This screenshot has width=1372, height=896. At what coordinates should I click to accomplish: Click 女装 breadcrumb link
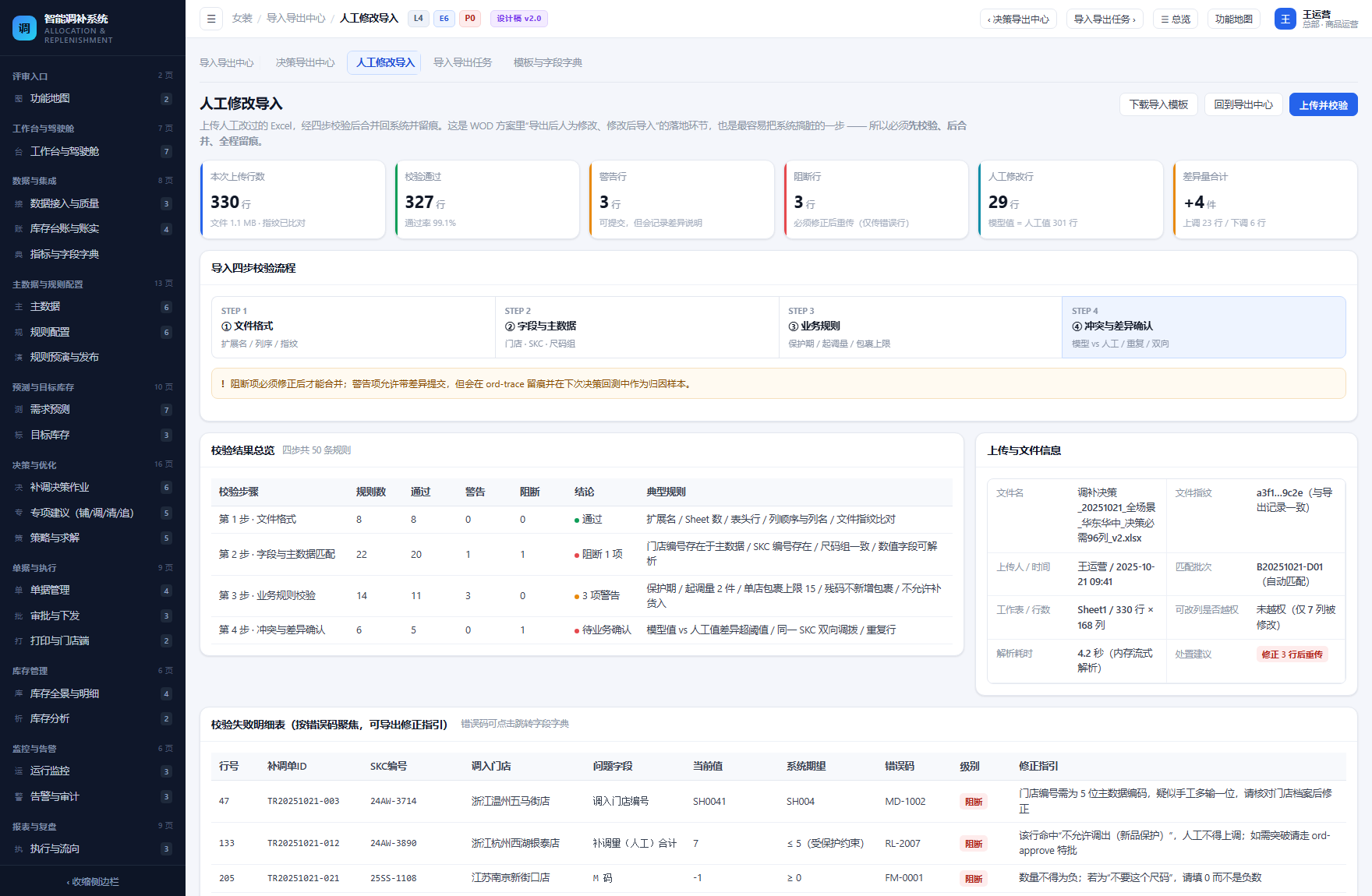pyautogui.click(x=242, y=19)
